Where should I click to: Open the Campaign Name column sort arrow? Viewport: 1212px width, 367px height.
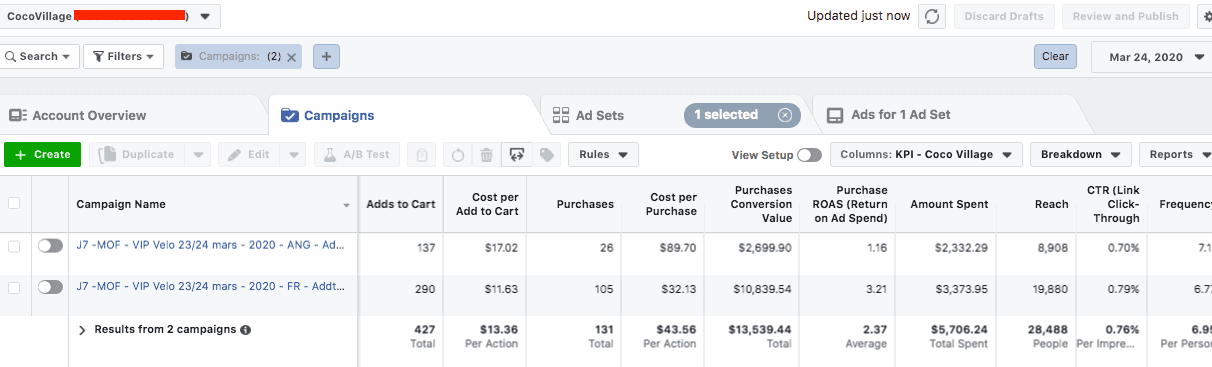coord(347,205)
